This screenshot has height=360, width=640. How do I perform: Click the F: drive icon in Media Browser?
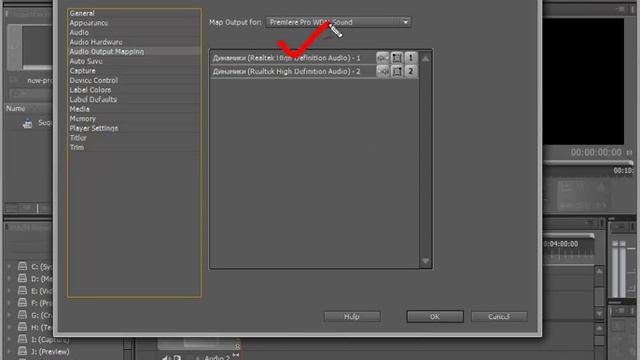tap(22, 303)
